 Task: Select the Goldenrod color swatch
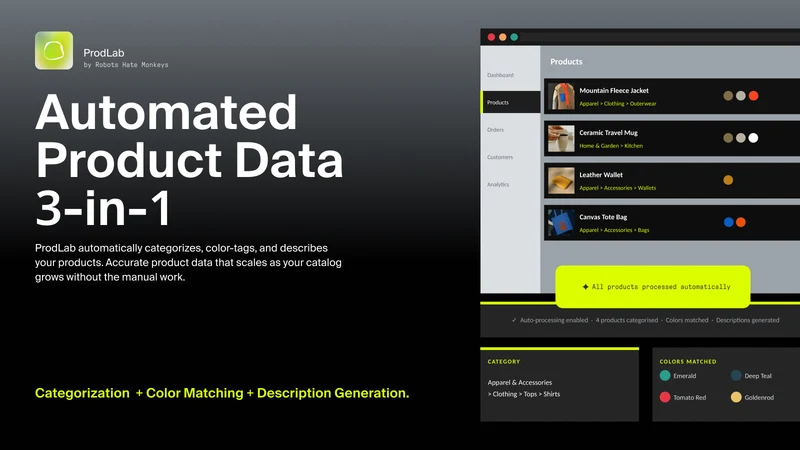[736, 397]
